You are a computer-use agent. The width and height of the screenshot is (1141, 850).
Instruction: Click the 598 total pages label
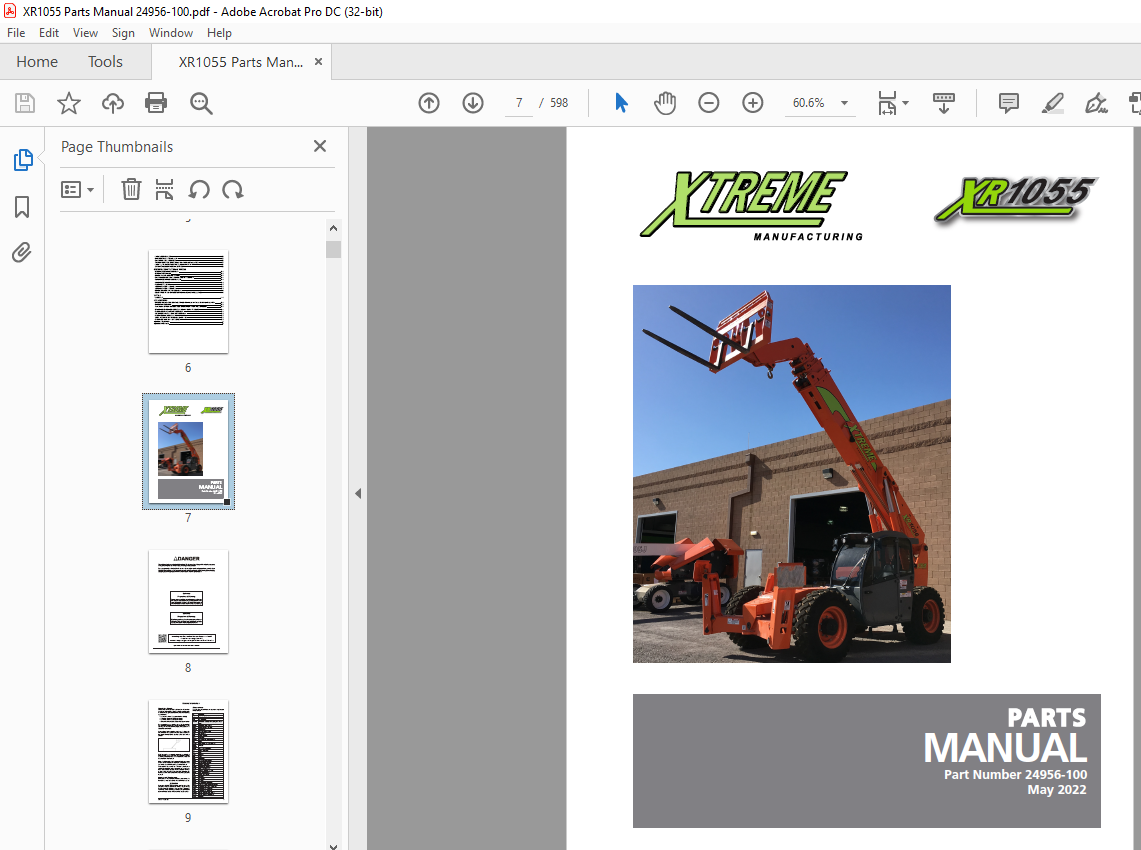(x=559, y=103)
